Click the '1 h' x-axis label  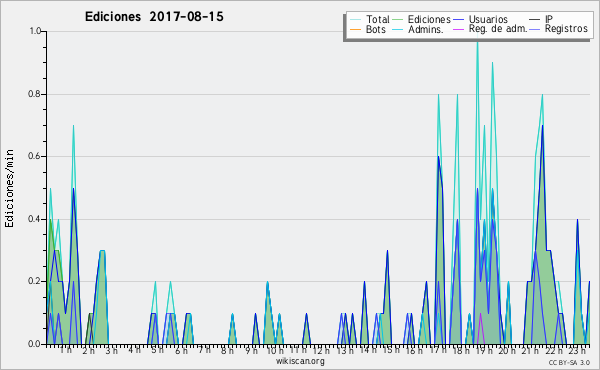66,350
